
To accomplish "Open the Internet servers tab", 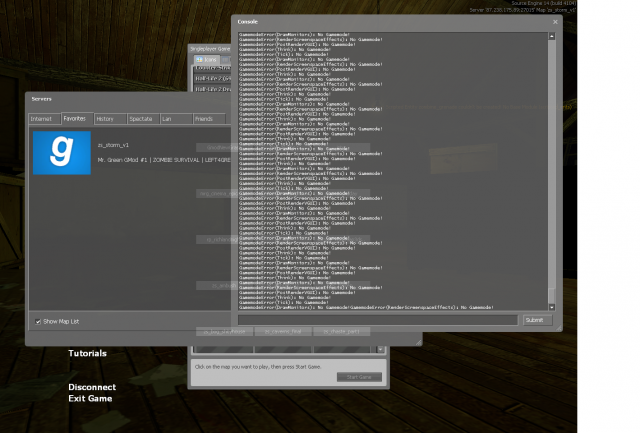I will [41, 118].
